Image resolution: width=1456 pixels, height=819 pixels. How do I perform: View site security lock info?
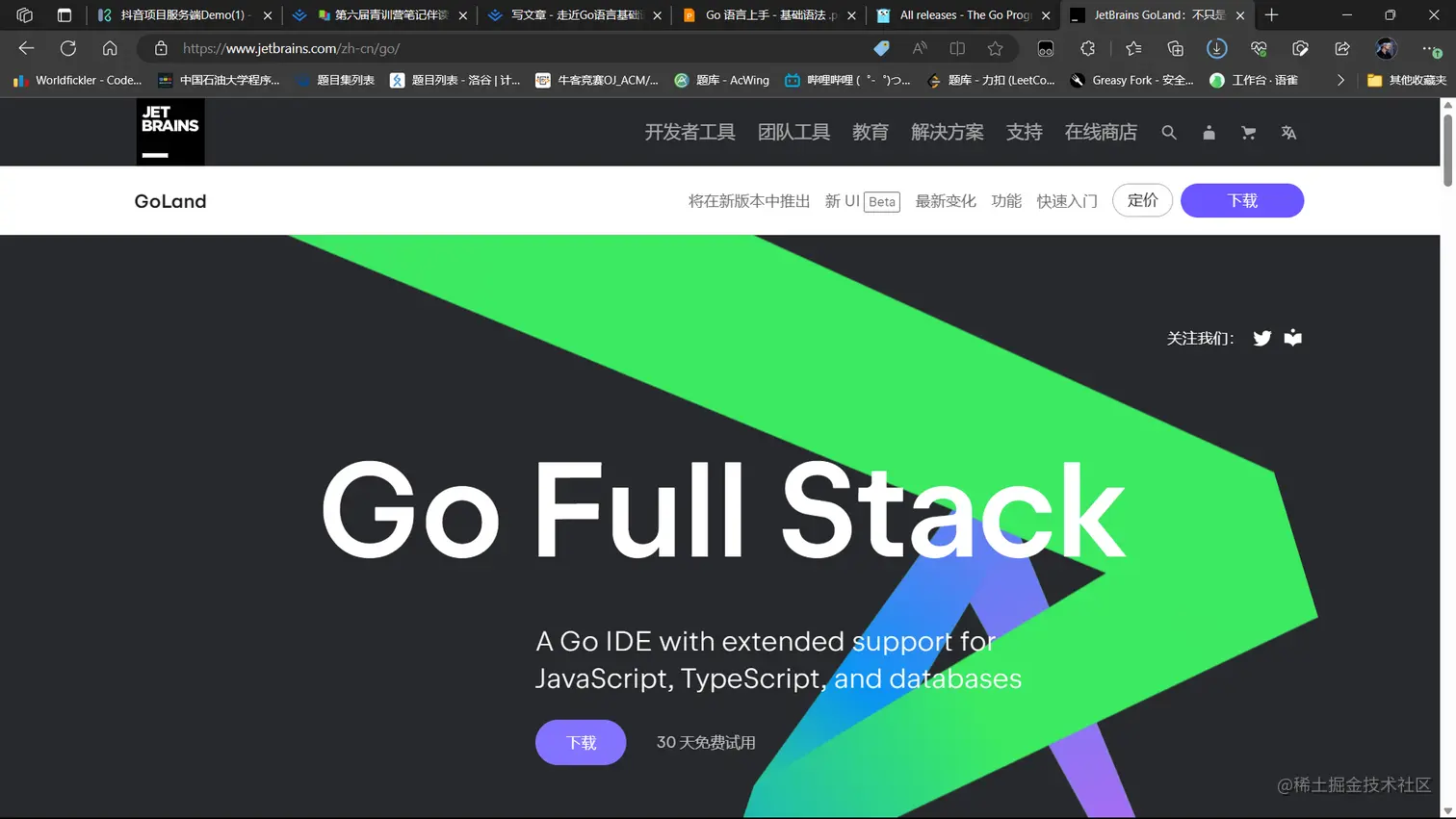click(161, 48)
